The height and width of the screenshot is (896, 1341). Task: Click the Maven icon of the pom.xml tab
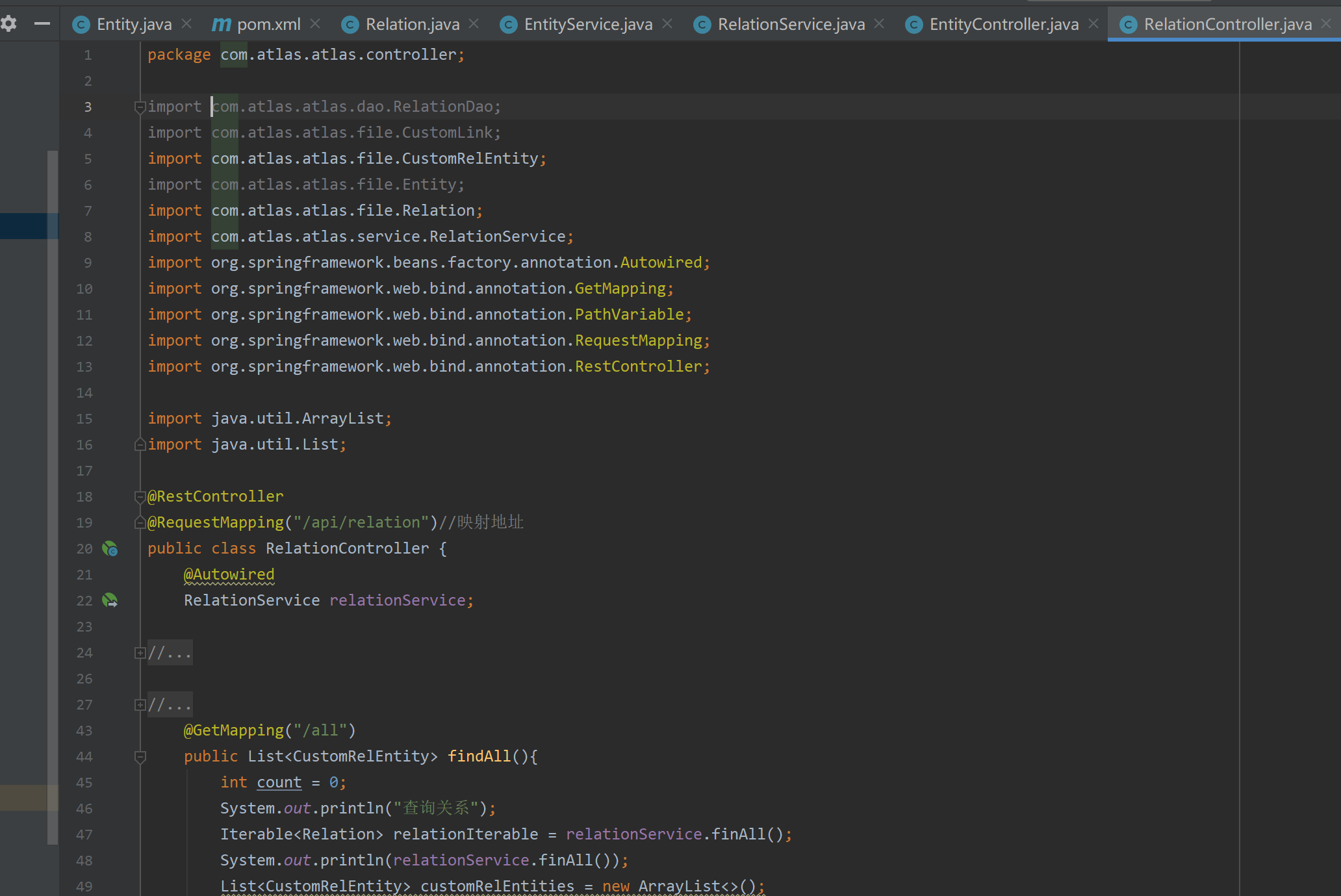221,25
